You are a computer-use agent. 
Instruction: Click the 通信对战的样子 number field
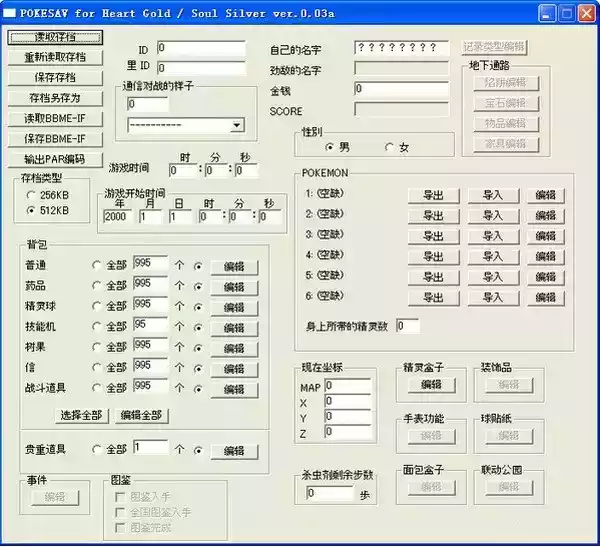pyautogui.click(x=148, y=104)
